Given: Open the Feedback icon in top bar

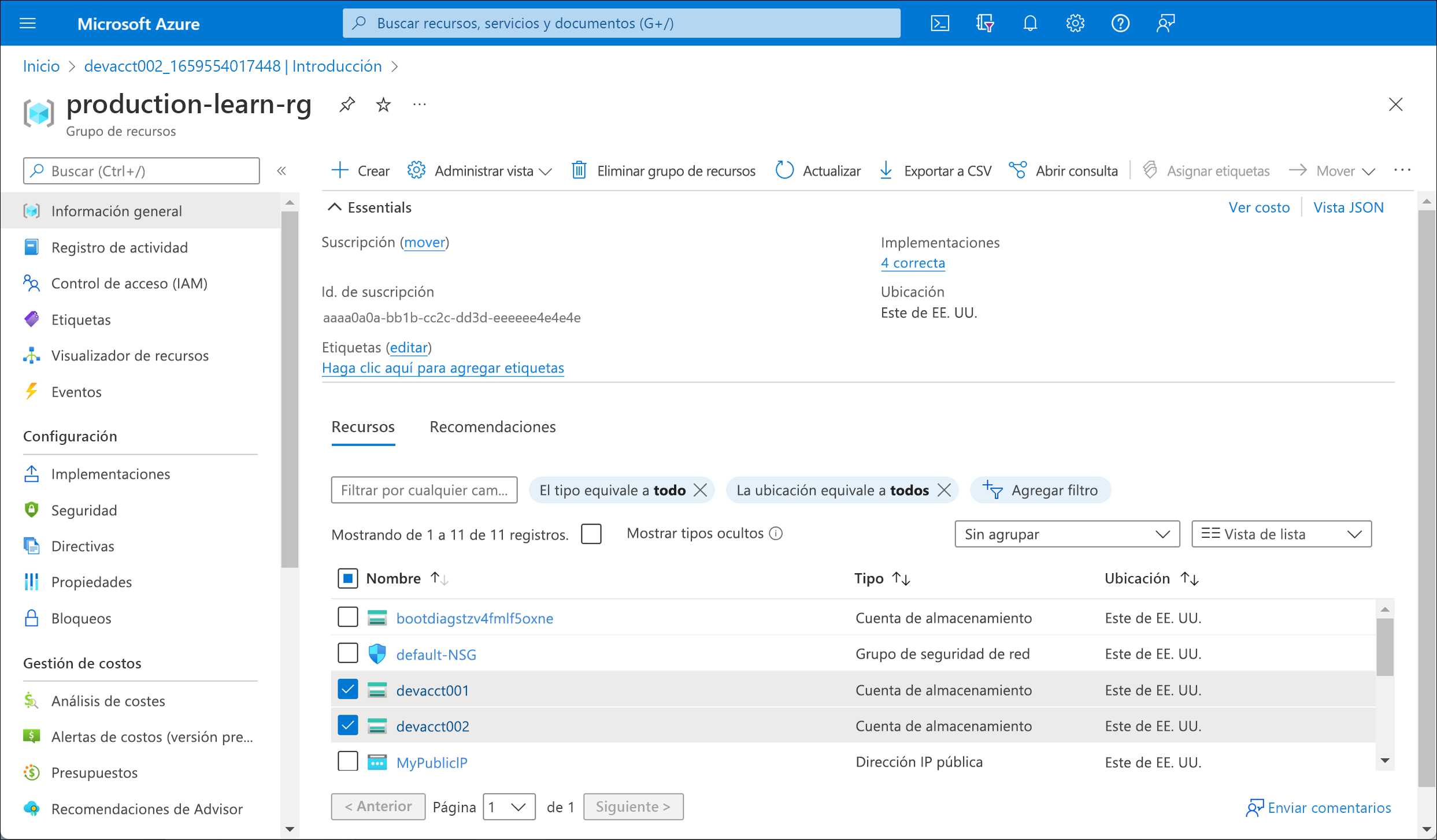Looking at the screenshot, I should (1165, 23).
